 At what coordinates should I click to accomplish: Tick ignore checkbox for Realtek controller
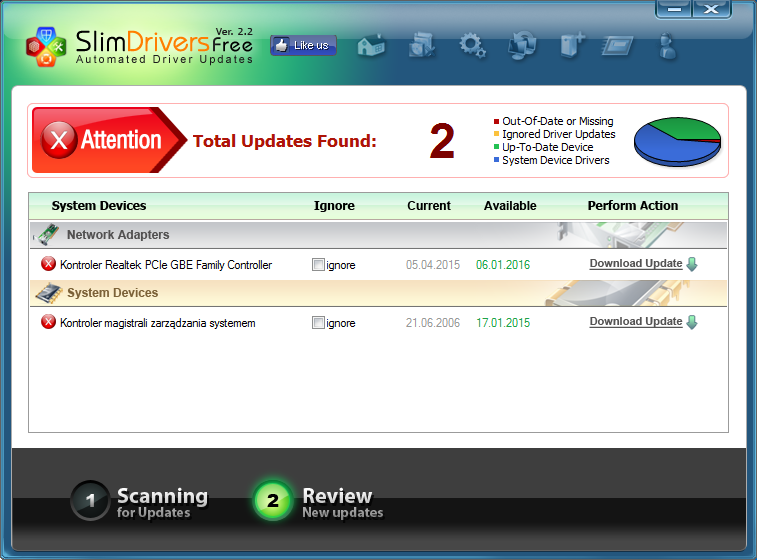[x=318, y=265]
